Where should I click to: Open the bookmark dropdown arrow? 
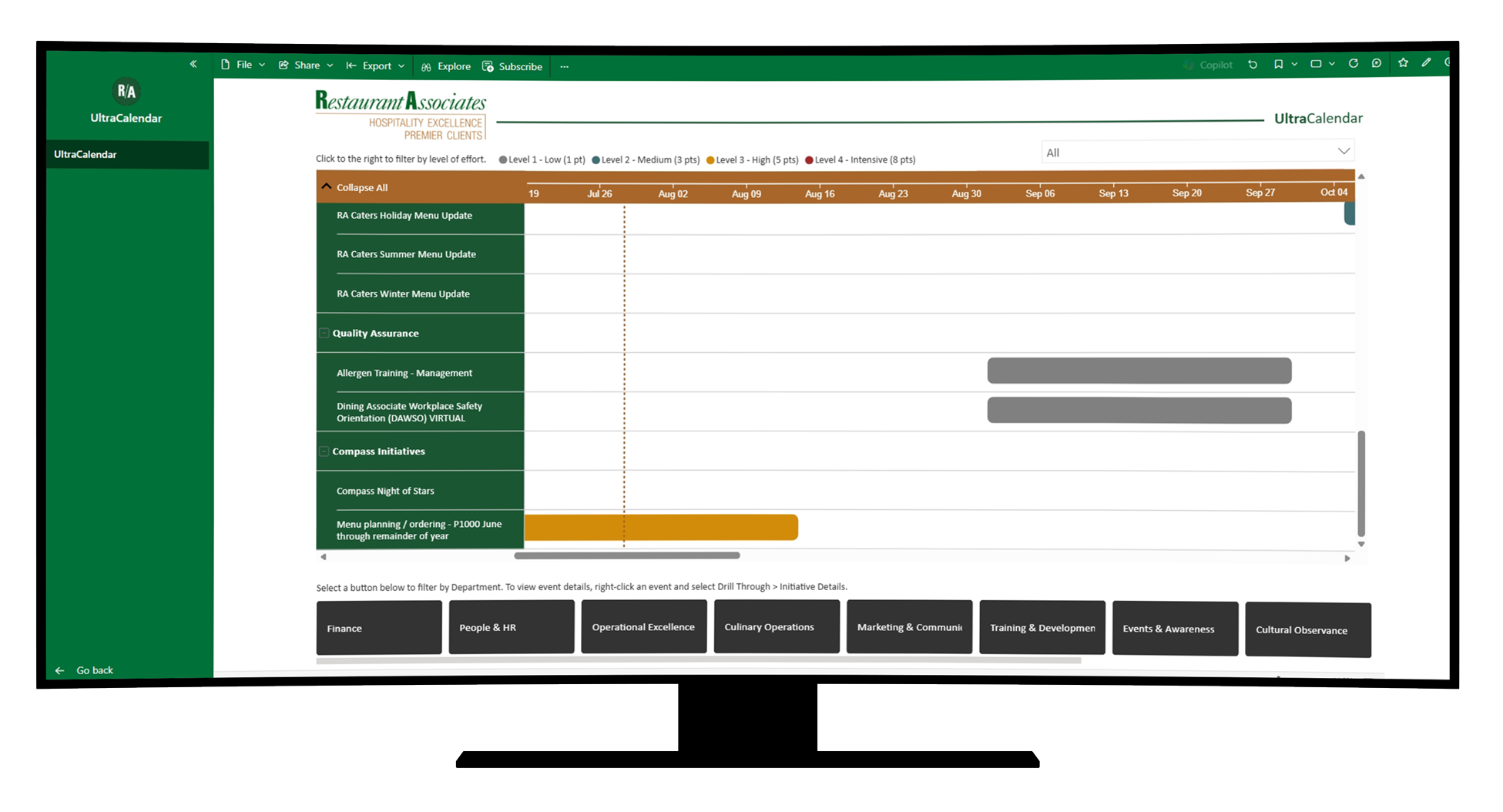1295,64
